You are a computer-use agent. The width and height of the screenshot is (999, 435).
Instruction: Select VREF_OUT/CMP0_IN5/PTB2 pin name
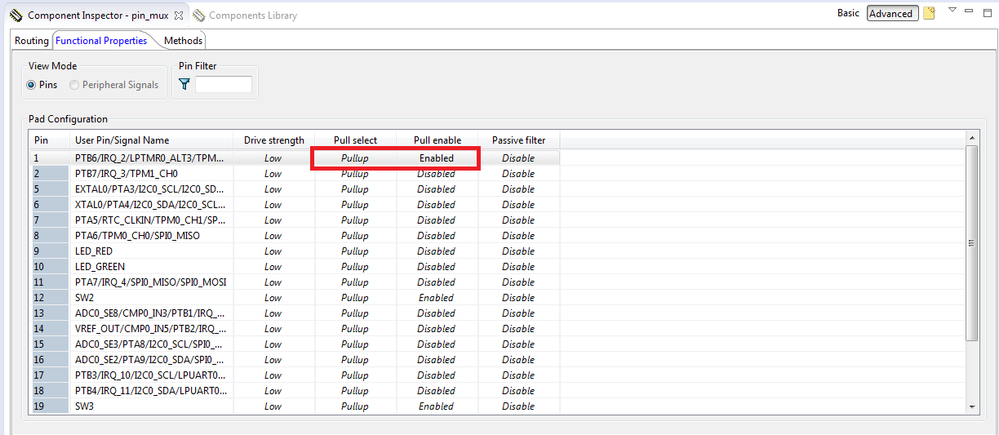150,328
